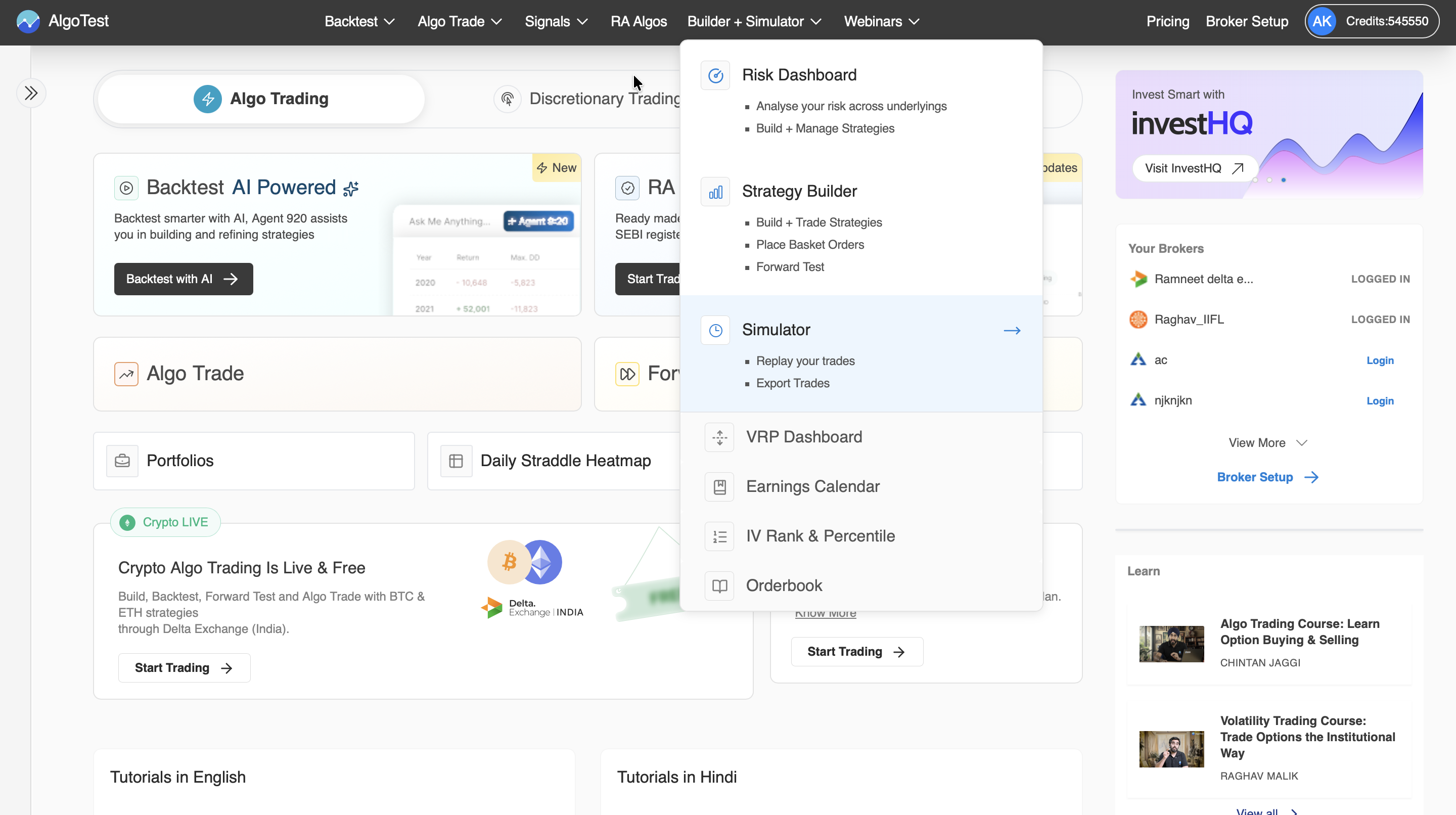
Task: Click Login link for njknjkn broker
Action: click(x=1380, y=401)
